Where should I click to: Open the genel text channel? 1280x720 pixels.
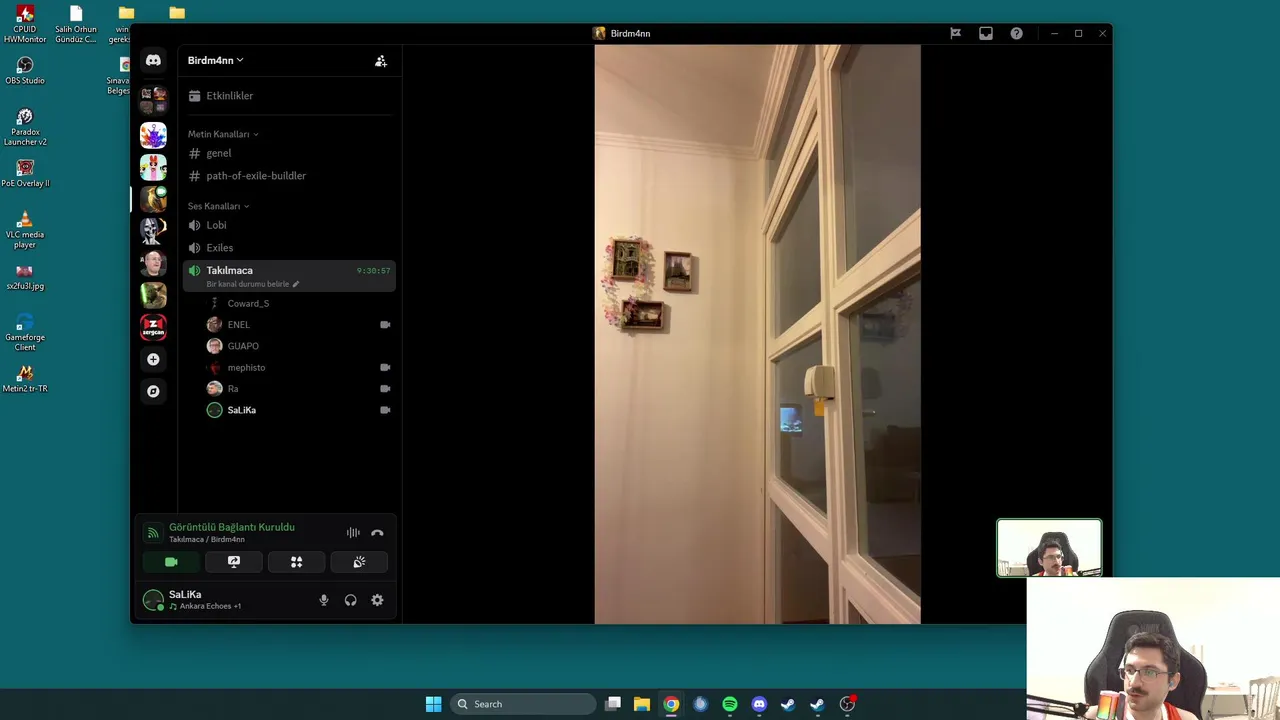(x=288, y=153)
